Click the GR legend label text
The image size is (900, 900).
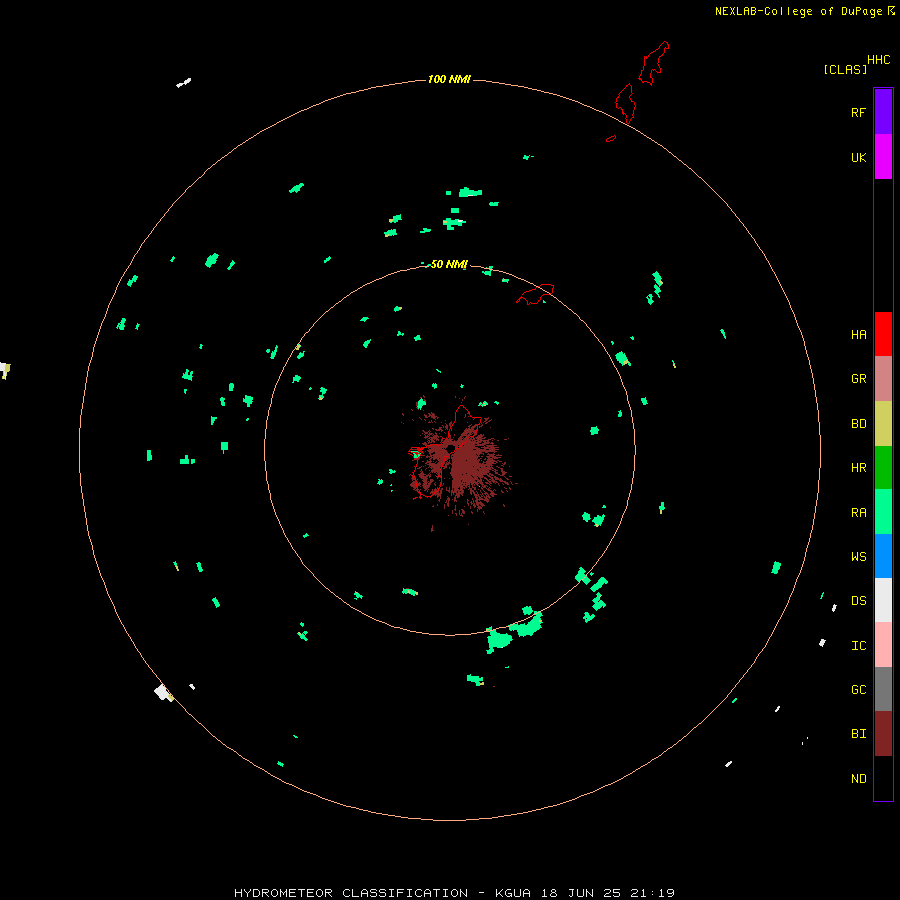click(x=858, y=379)
